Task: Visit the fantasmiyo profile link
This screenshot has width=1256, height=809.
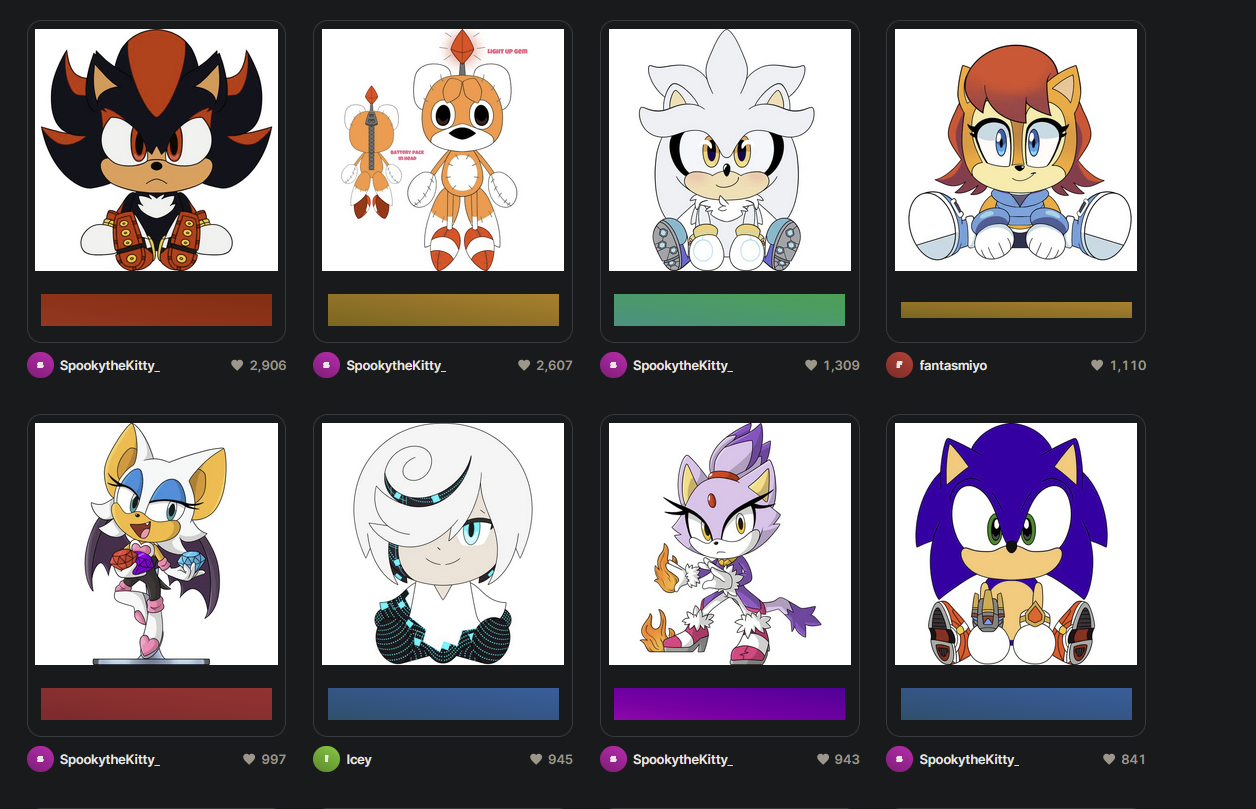Action: coord(953,366)
